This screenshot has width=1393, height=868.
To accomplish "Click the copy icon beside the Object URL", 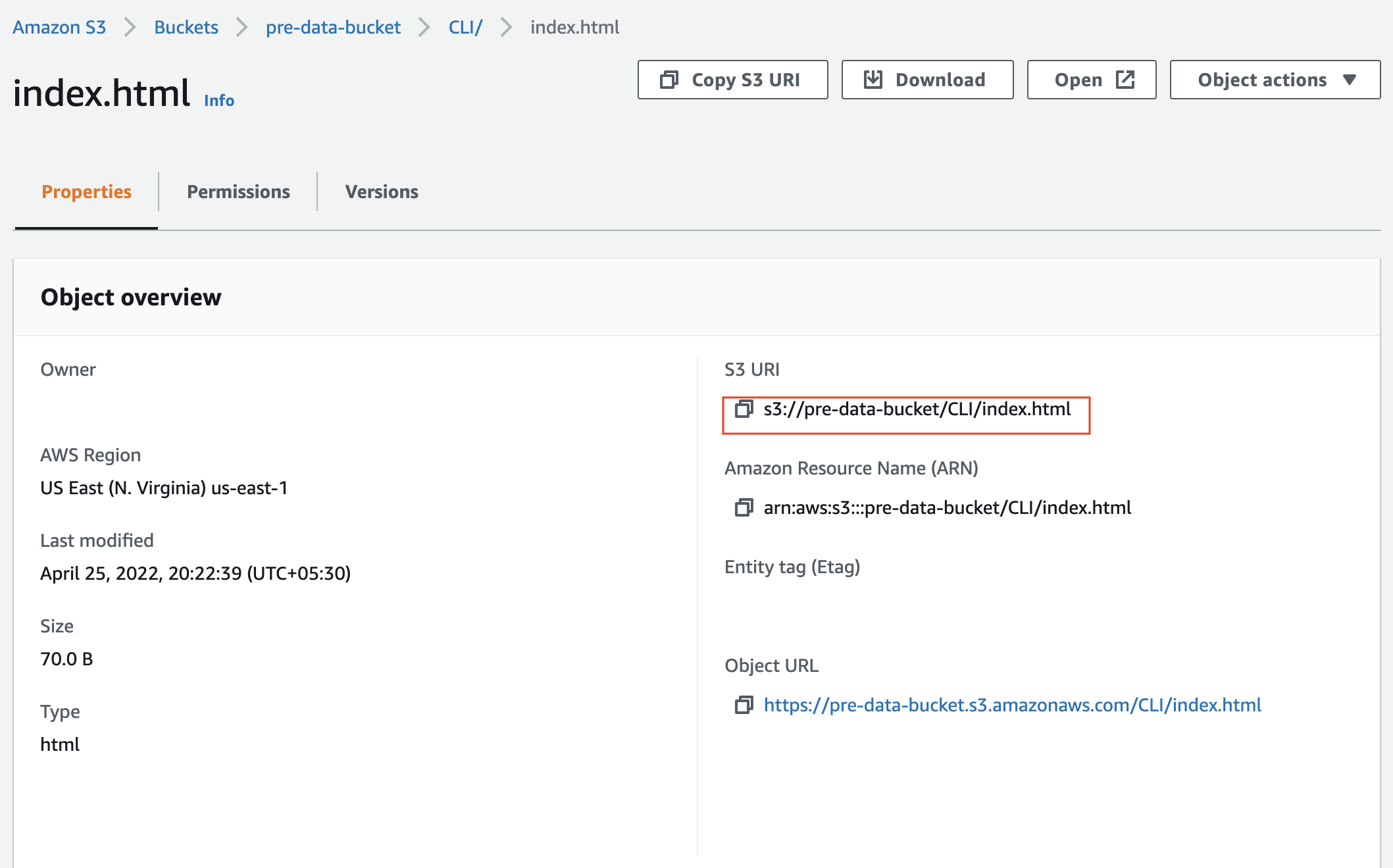I will tap(745, 705).
